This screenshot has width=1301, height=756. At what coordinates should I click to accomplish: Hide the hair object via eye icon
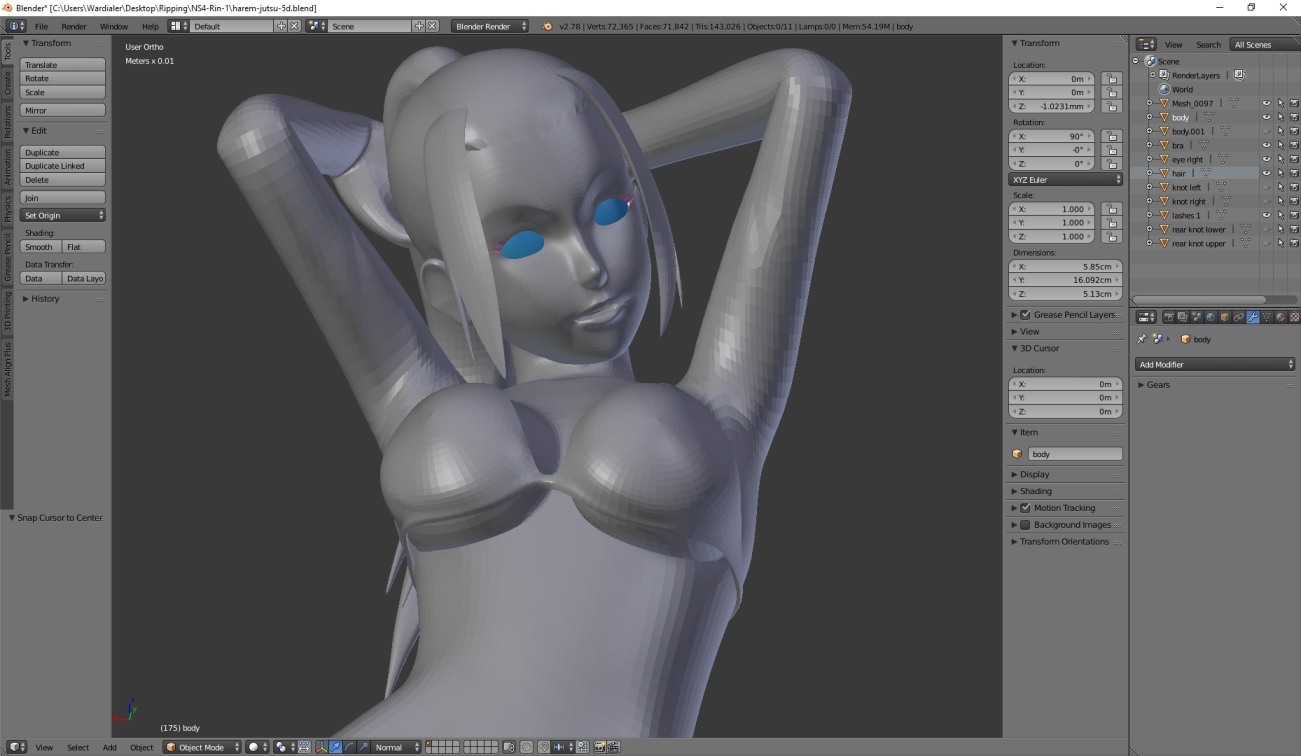1266,173
